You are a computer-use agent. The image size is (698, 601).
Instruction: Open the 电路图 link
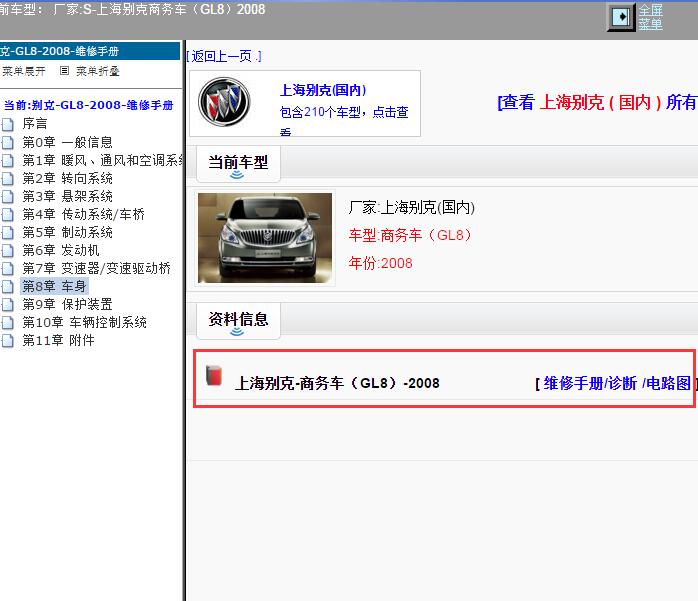668,383
